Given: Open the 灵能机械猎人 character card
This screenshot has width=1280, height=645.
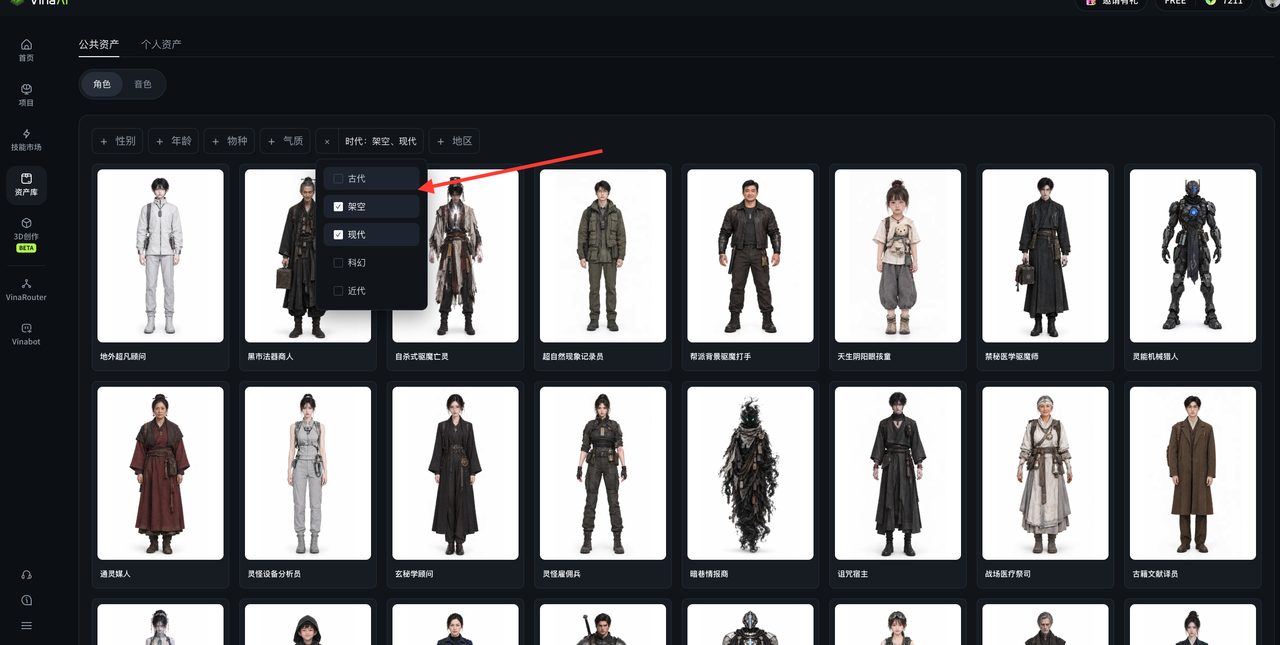Looking at the screenshot, I should [x=1193, y=267].
